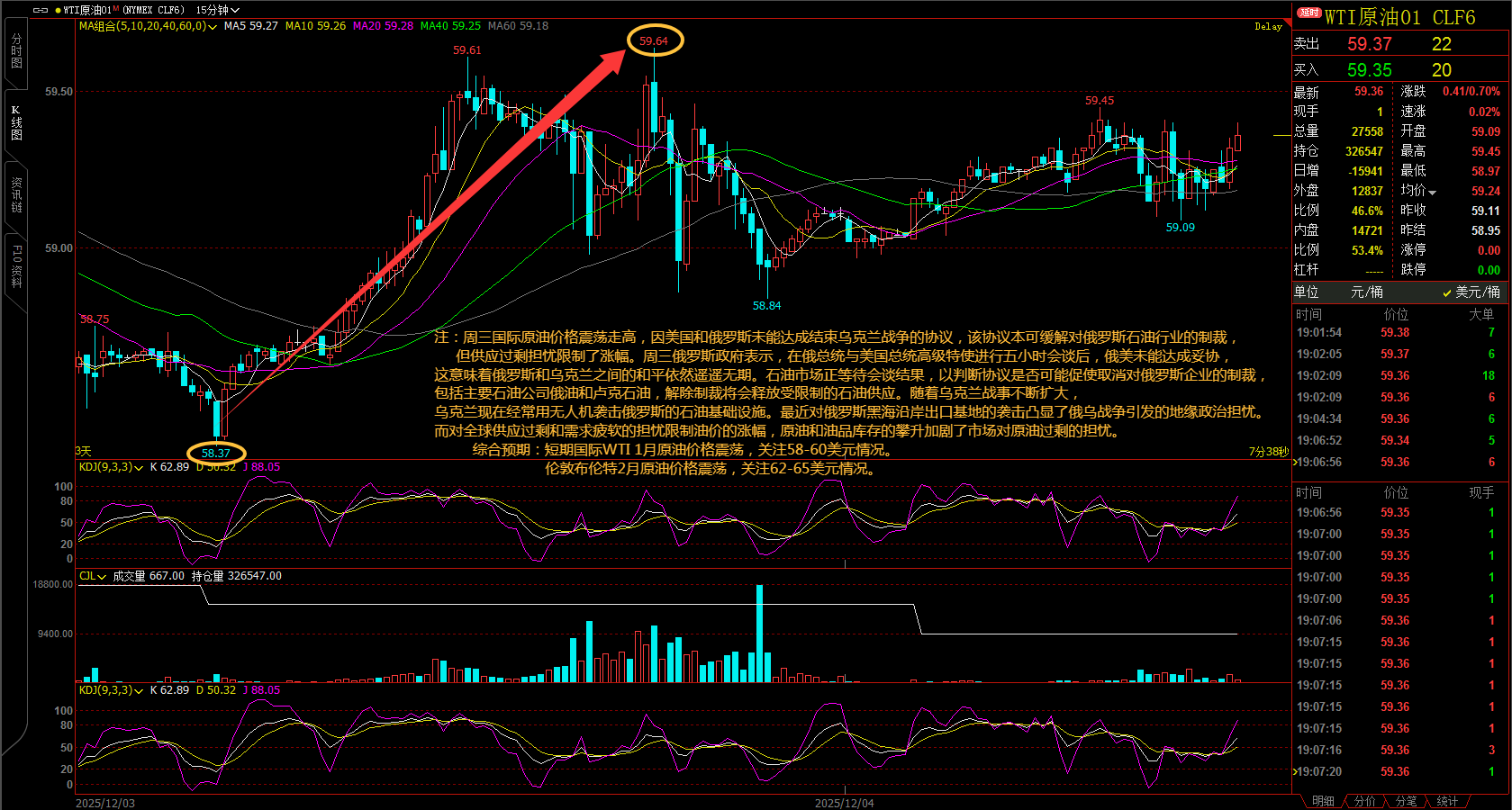This screenshot has height=810, width=1512.
Task: Click the tallest cyan volume bar
Action: point(759,633)
